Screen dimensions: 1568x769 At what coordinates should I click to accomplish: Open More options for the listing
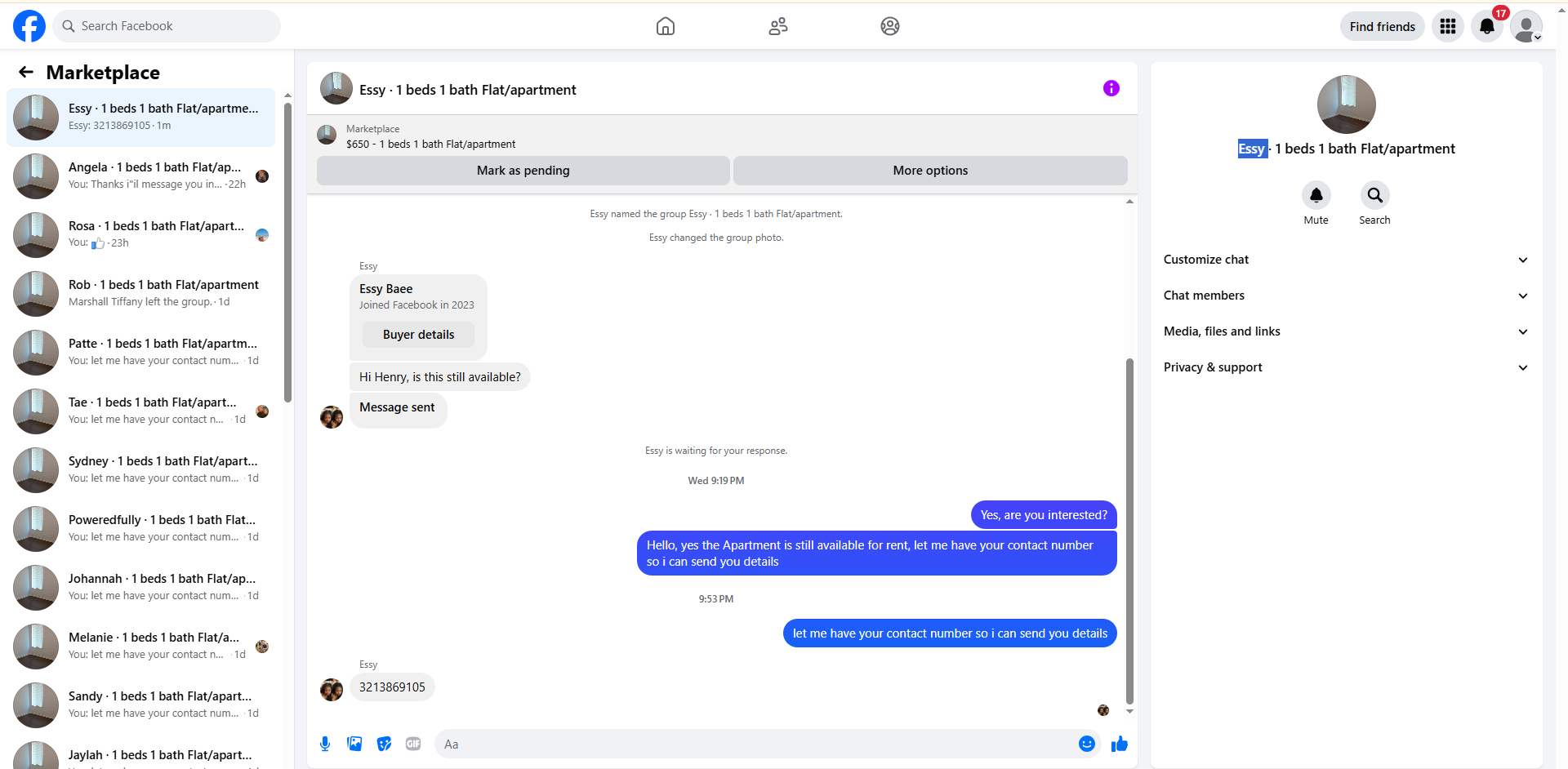pyautogui.click(x=930, y=171)
